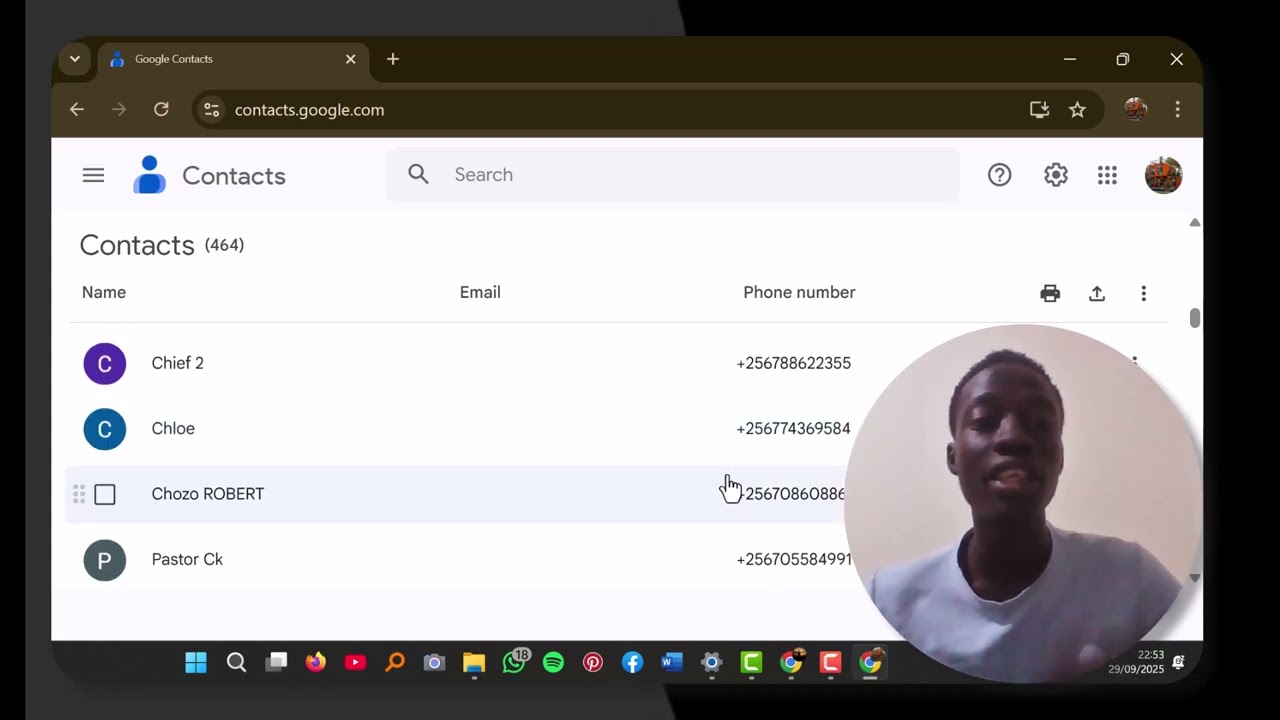
Task: Open the Chozo ROBERT contact
Action: [x=207, y=494]
